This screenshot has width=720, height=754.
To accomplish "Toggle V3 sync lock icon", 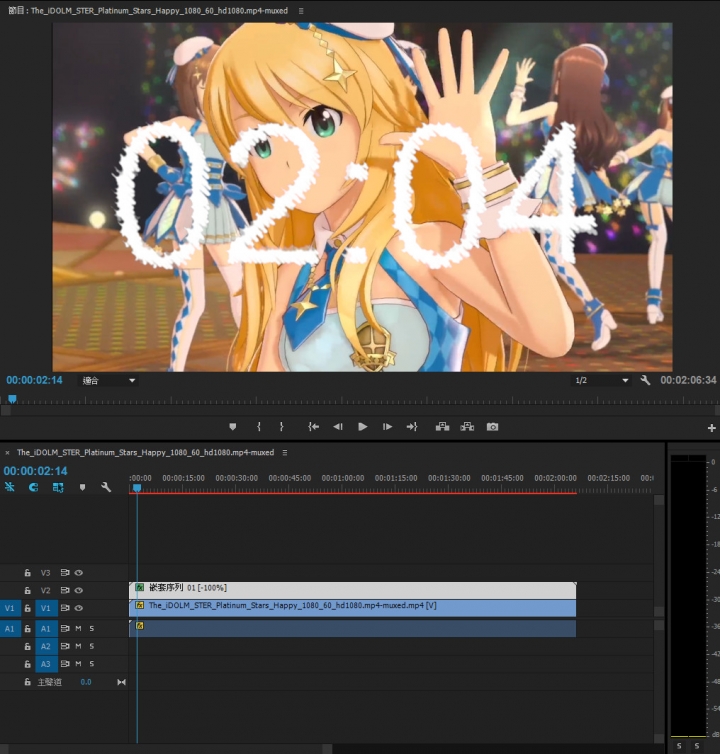I will point(65,573).
